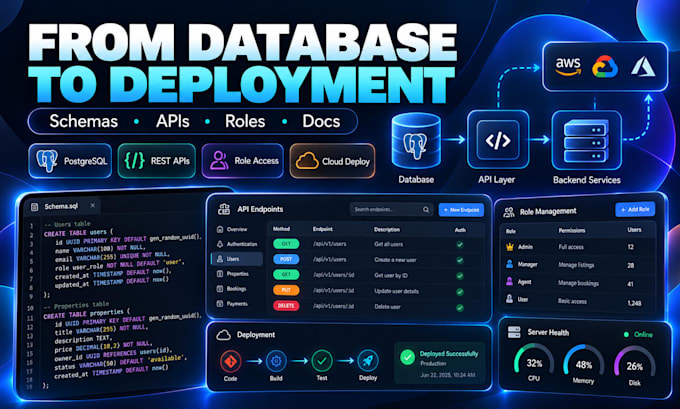This screenshot has width=680, height=409.
Task: Click the magnifier in Search endpoints
Action: pyautogui.click(x=426, y=209)
